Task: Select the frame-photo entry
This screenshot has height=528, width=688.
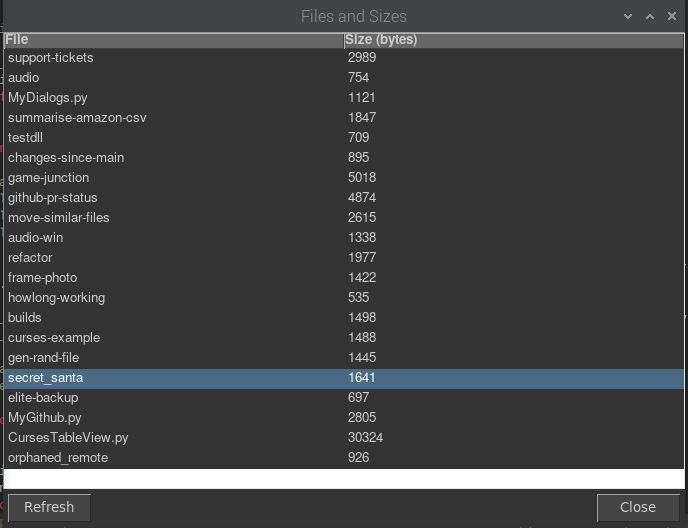Action: coord(344,277)
